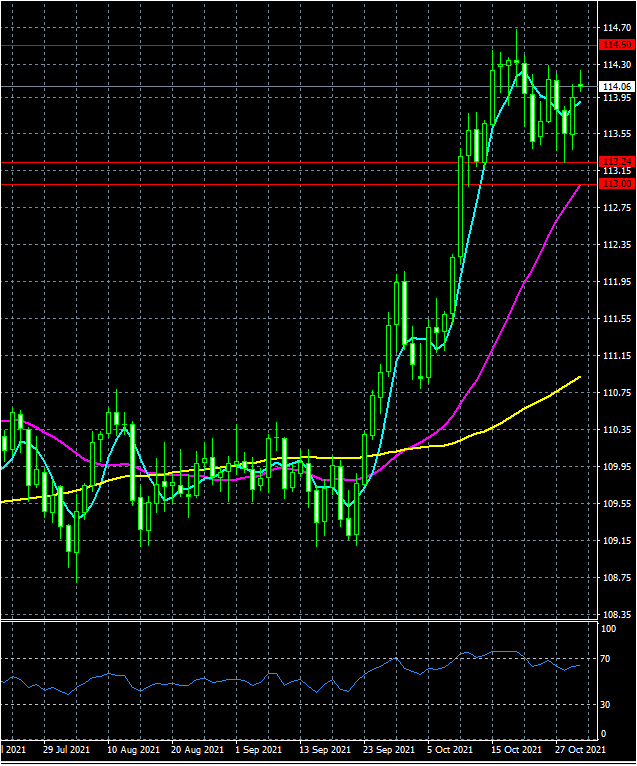637x766 pixels.
Task: Click the 29 Jul 2021 date label
Action: [x=66, y=750]
